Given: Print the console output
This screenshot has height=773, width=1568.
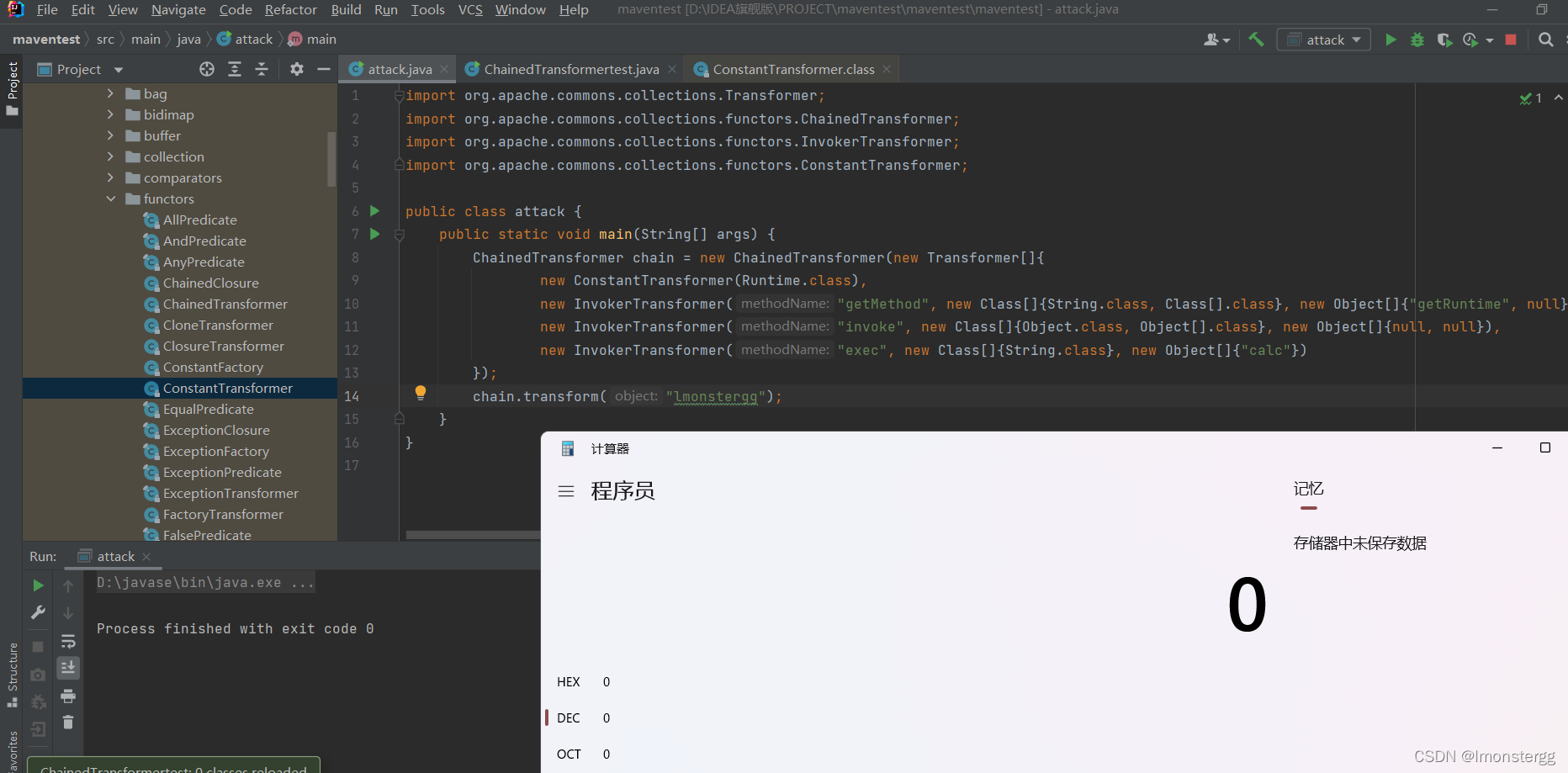Looking at the screenshot, I should pyautogui.click(x=68, y=696).
